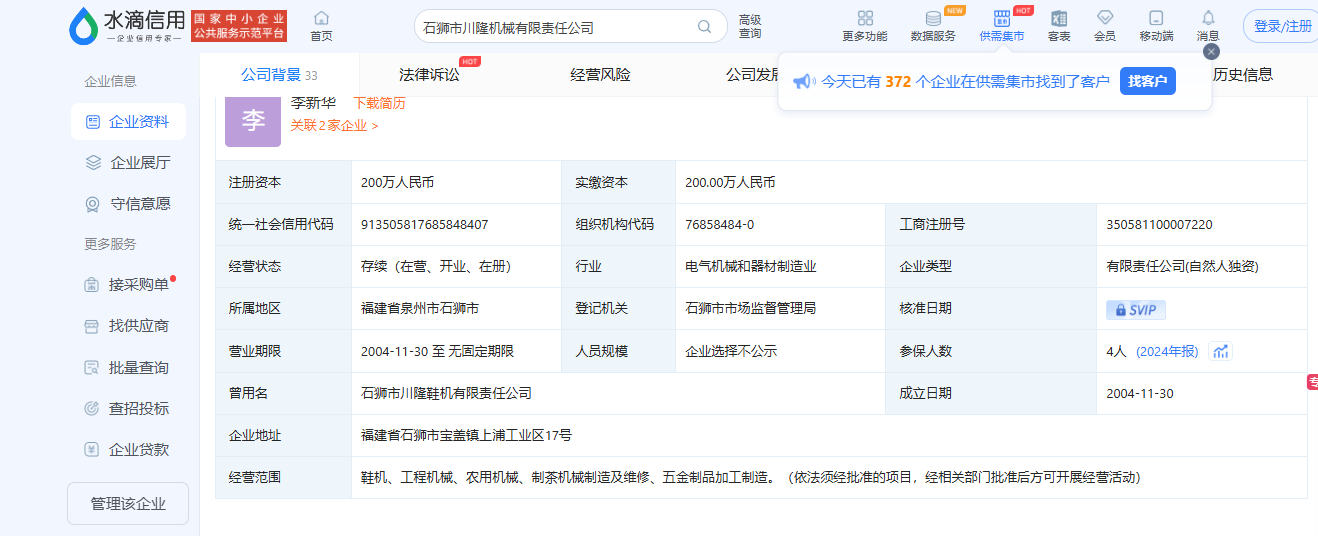Click the search magnifier icon
Screen dimensions: 1318x536
[705, 27]
